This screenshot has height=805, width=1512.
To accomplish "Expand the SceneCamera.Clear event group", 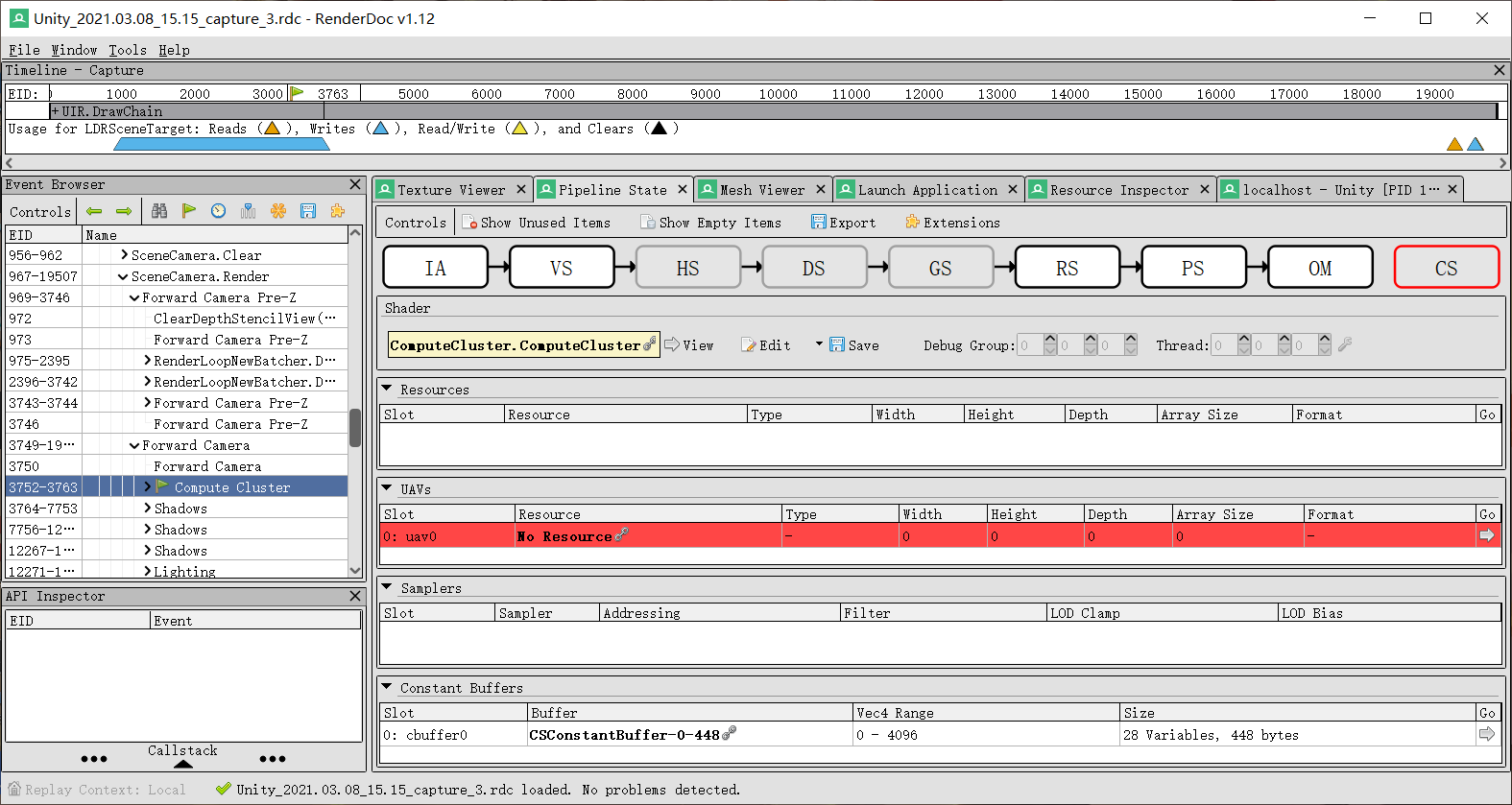I will click(125, 255).
